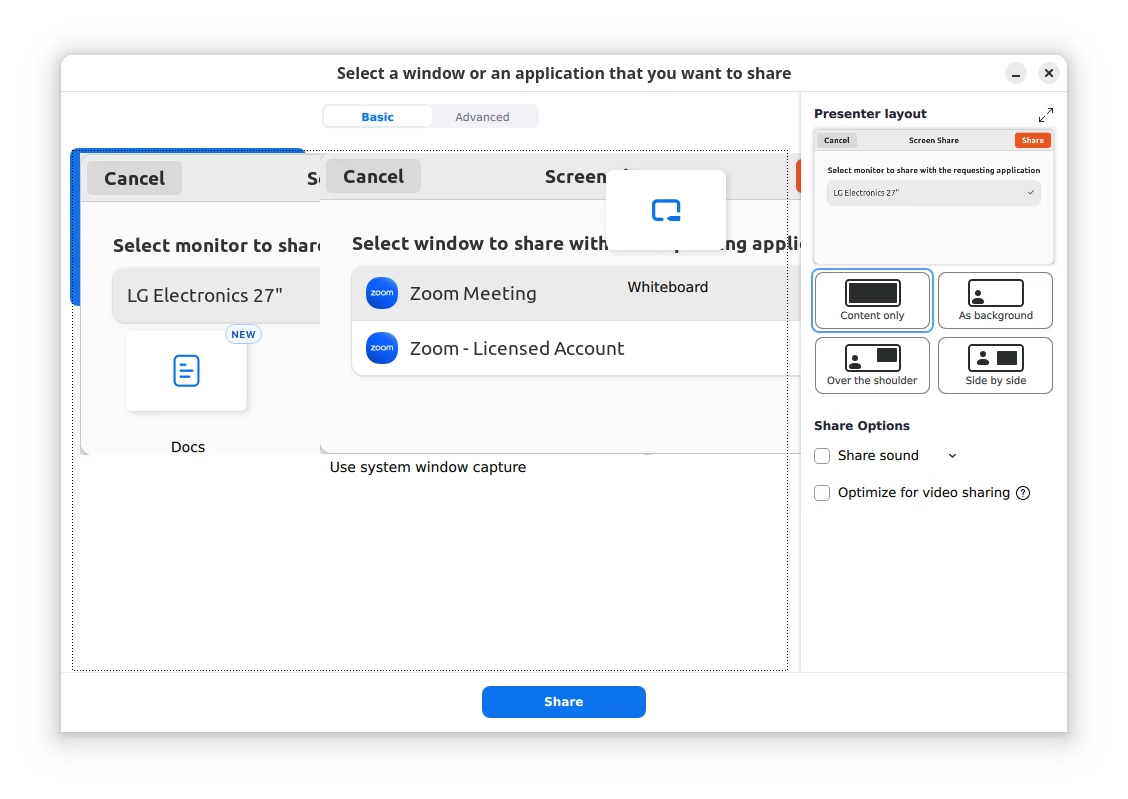The width and height of the screenshot is (1128, 799).
Task: Choose the Content only layout
Action: [x=872, y=301]
